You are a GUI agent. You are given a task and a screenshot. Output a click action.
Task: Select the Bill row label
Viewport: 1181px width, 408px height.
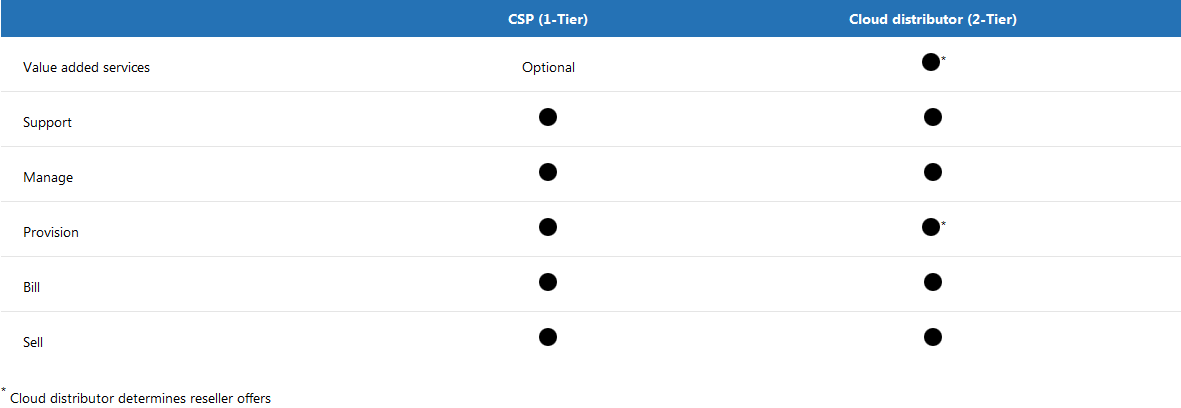(x=32, y=288)
